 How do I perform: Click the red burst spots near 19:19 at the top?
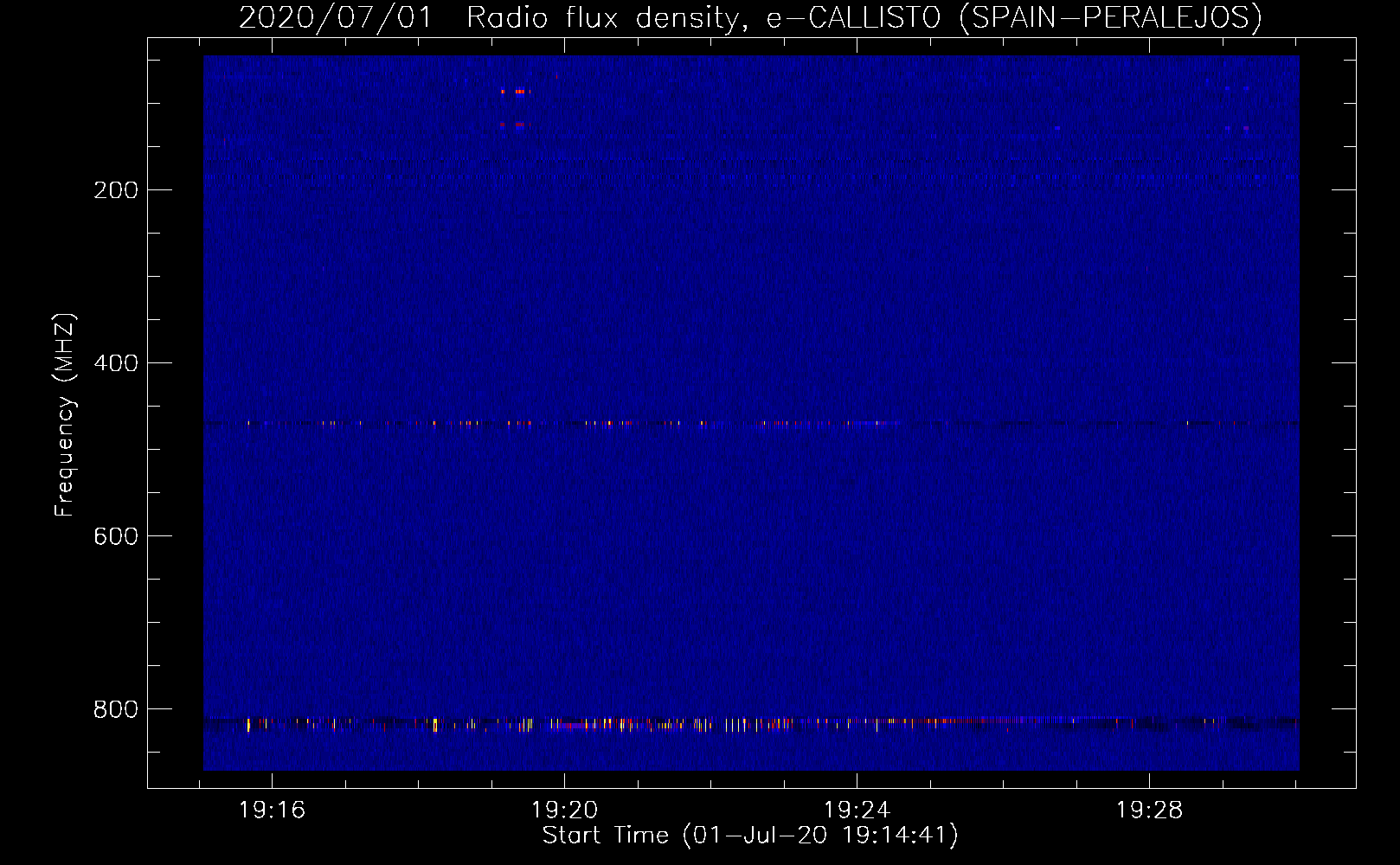tap(516, 107)
